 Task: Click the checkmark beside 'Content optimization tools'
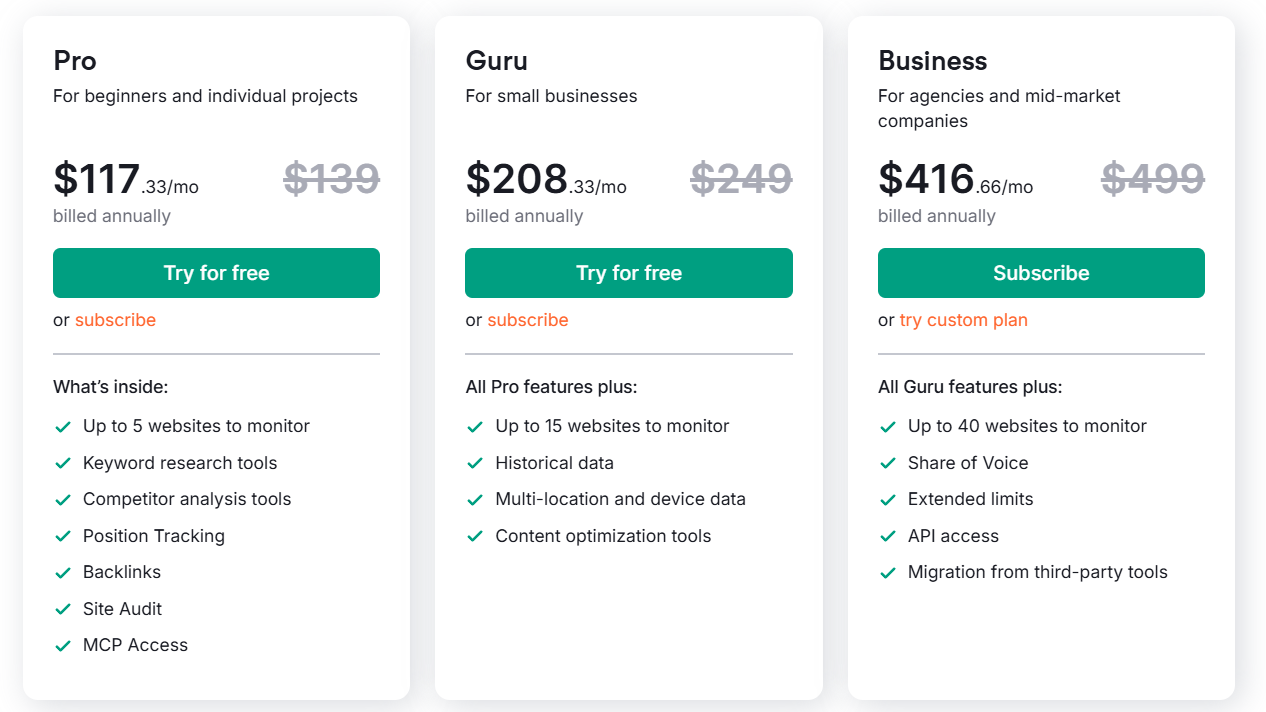pos(475,536)
